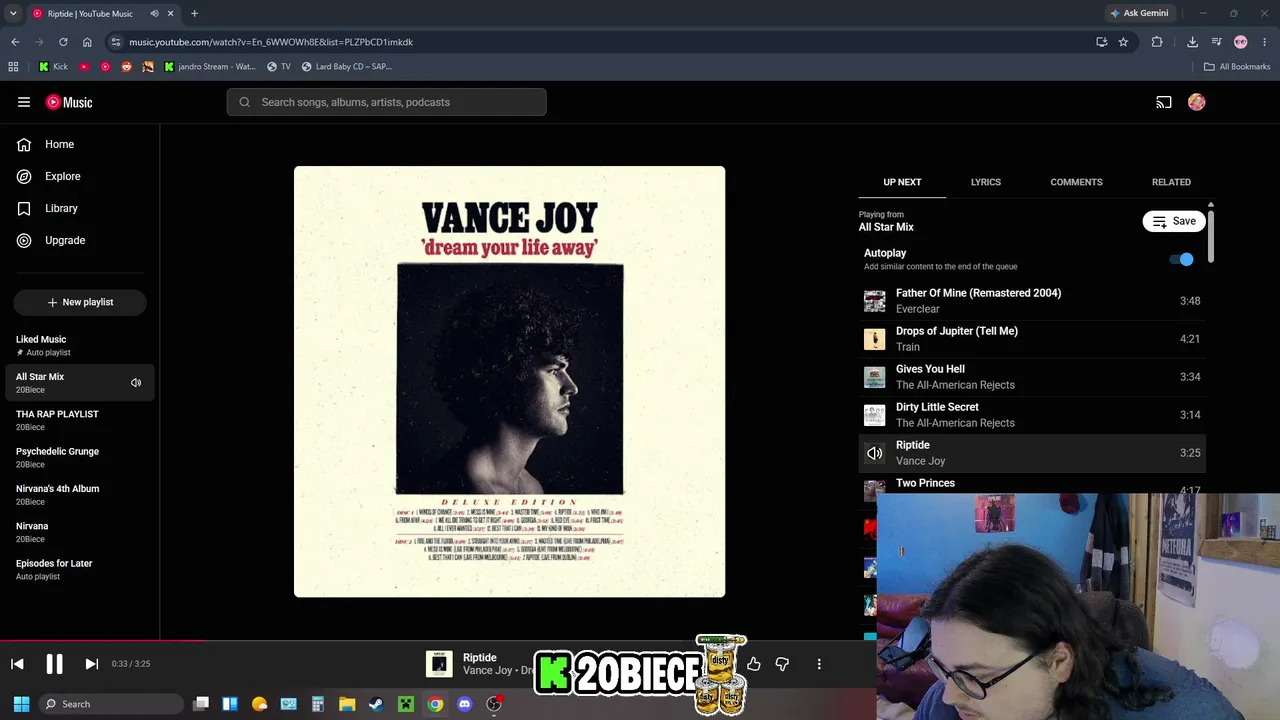1280x720 pixels.
Task: Open the All Bookmarks folder
Action: [x=1237, y=67]
